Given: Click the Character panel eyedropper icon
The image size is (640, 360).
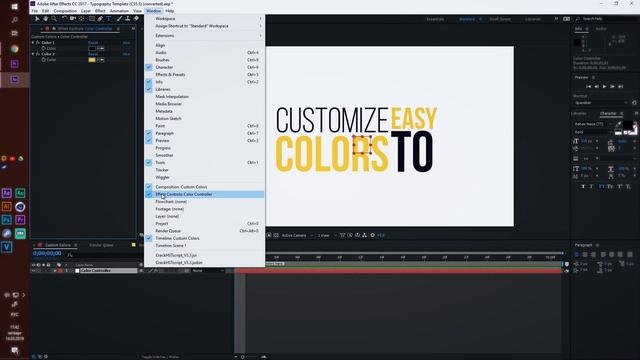Looking at the screenshot, I should pos(618,124).
